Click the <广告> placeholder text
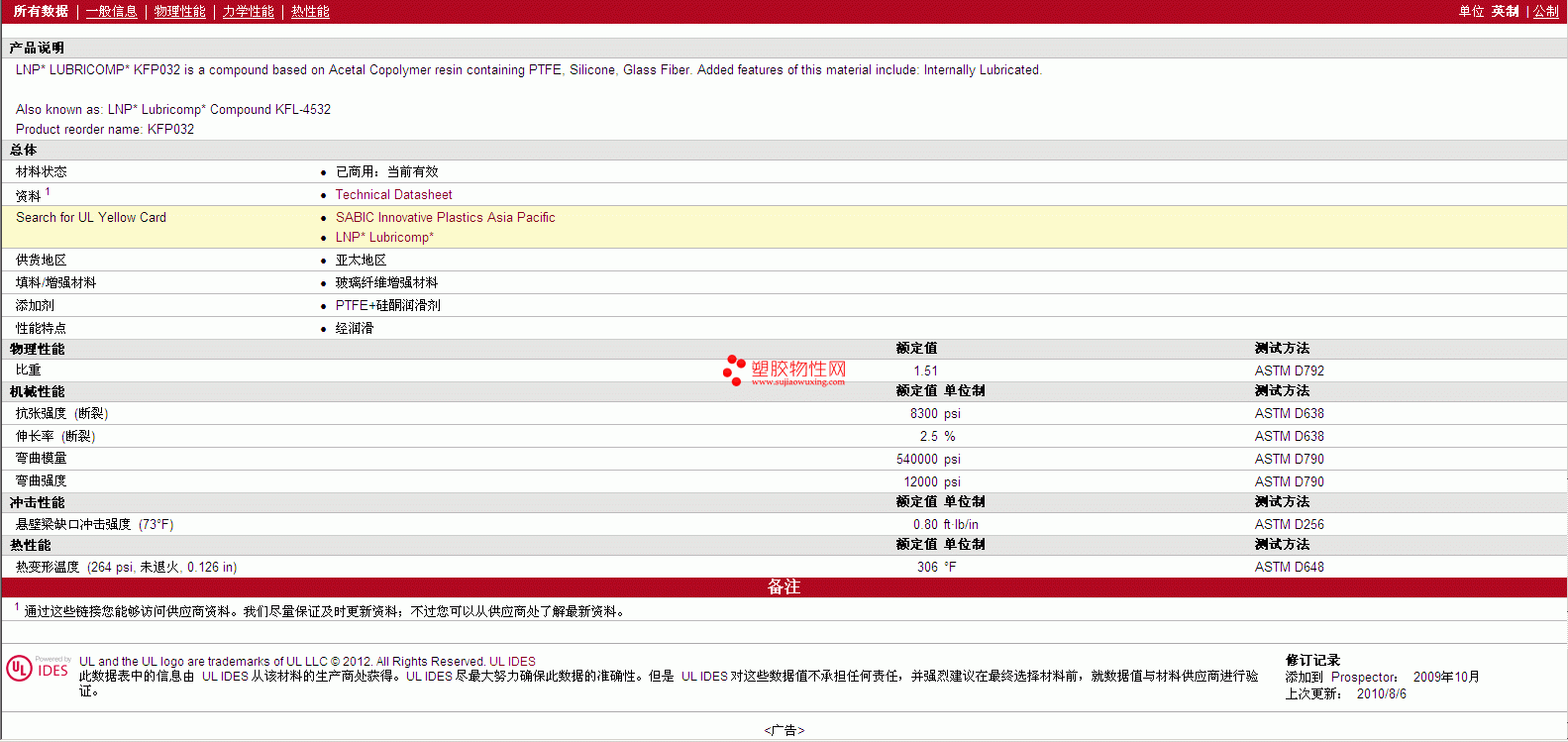The image size is (1568, 742). [x=784, y=730]
